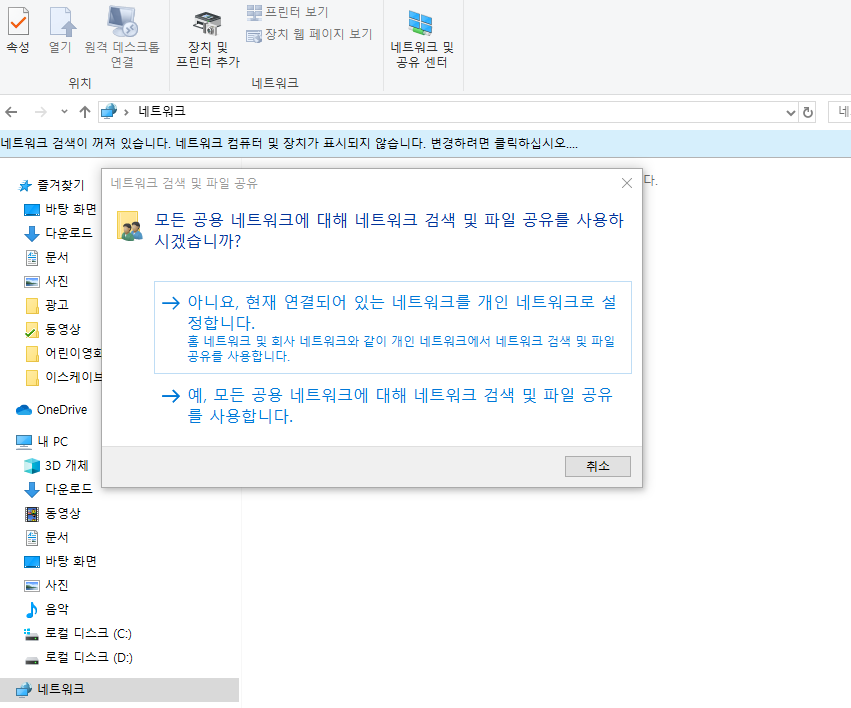Image resolution: width=851 pixels, height=708 pixels.
Task: Select 네트워크 at the navigation pane bottom
Action: click(119, 690)
